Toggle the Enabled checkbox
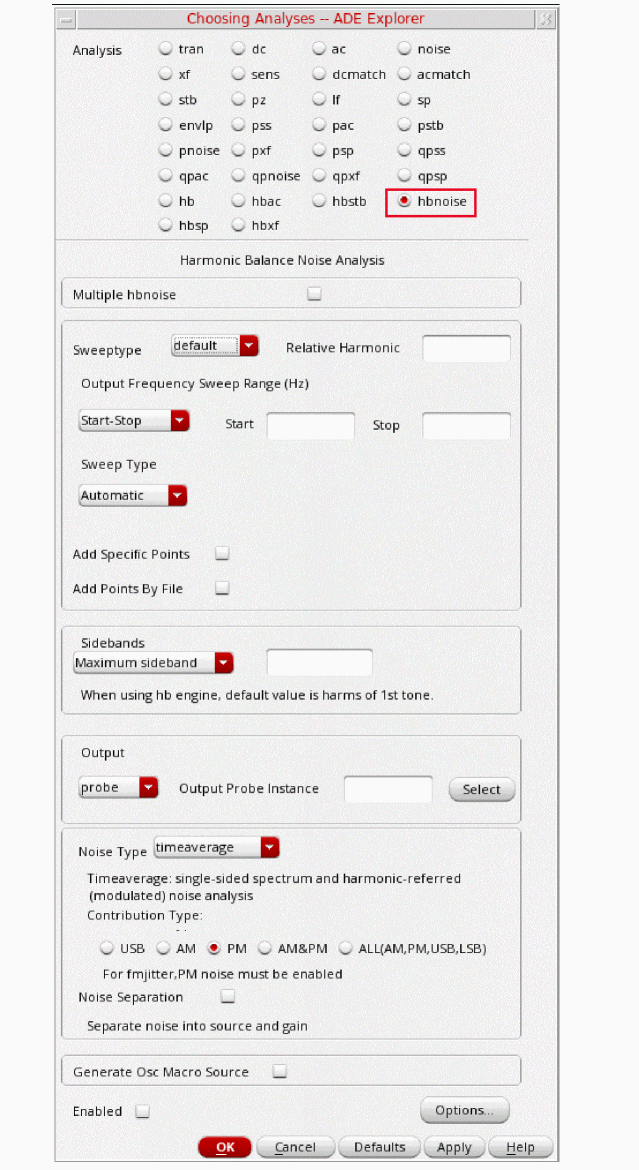Image resolution: width=639 pixels, height=1170 pixels. pos(143,1111)
